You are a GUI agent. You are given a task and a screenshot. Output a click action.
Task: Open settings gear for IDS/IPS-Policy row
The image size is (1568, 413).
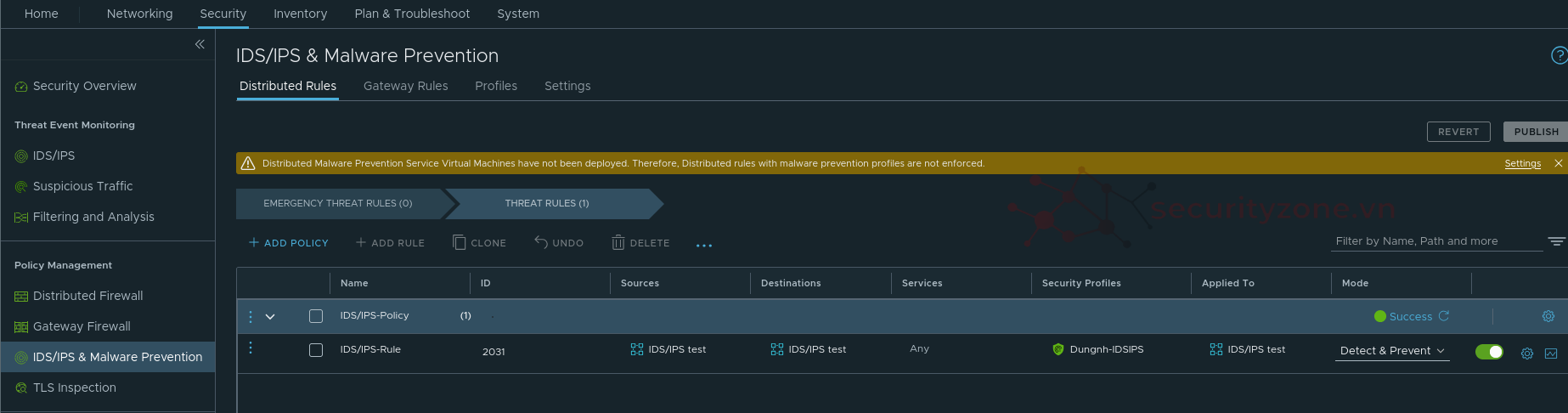[x=1548, y=316]
